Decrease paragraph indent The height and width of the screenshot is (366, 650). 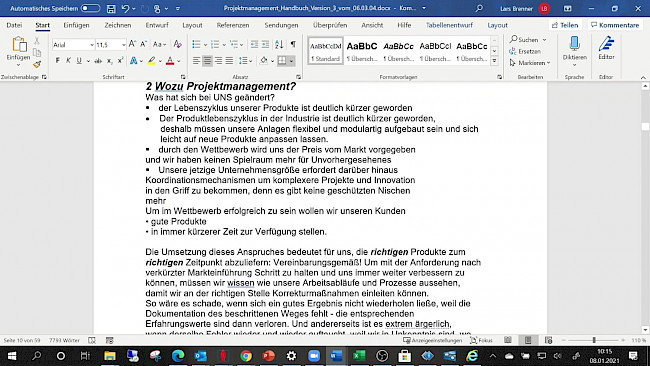coord(254,44)
